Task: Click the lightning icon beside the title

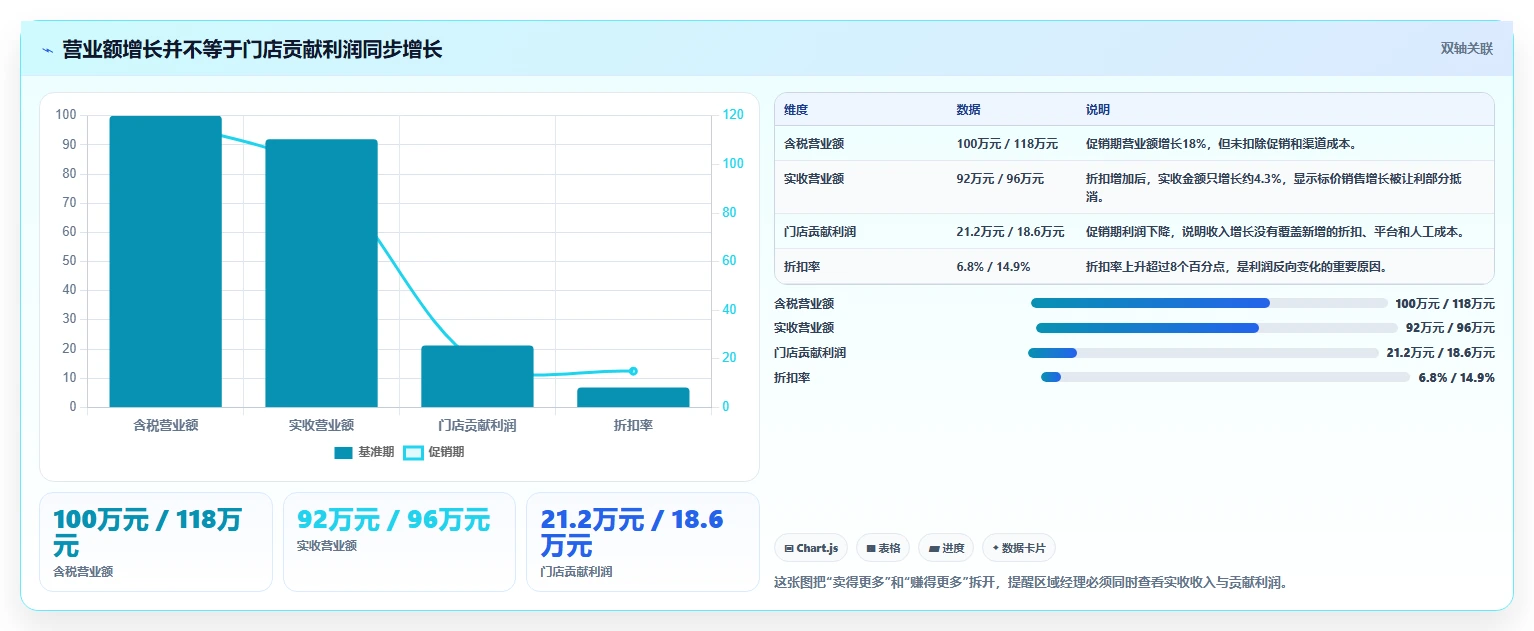Action: 47,50
